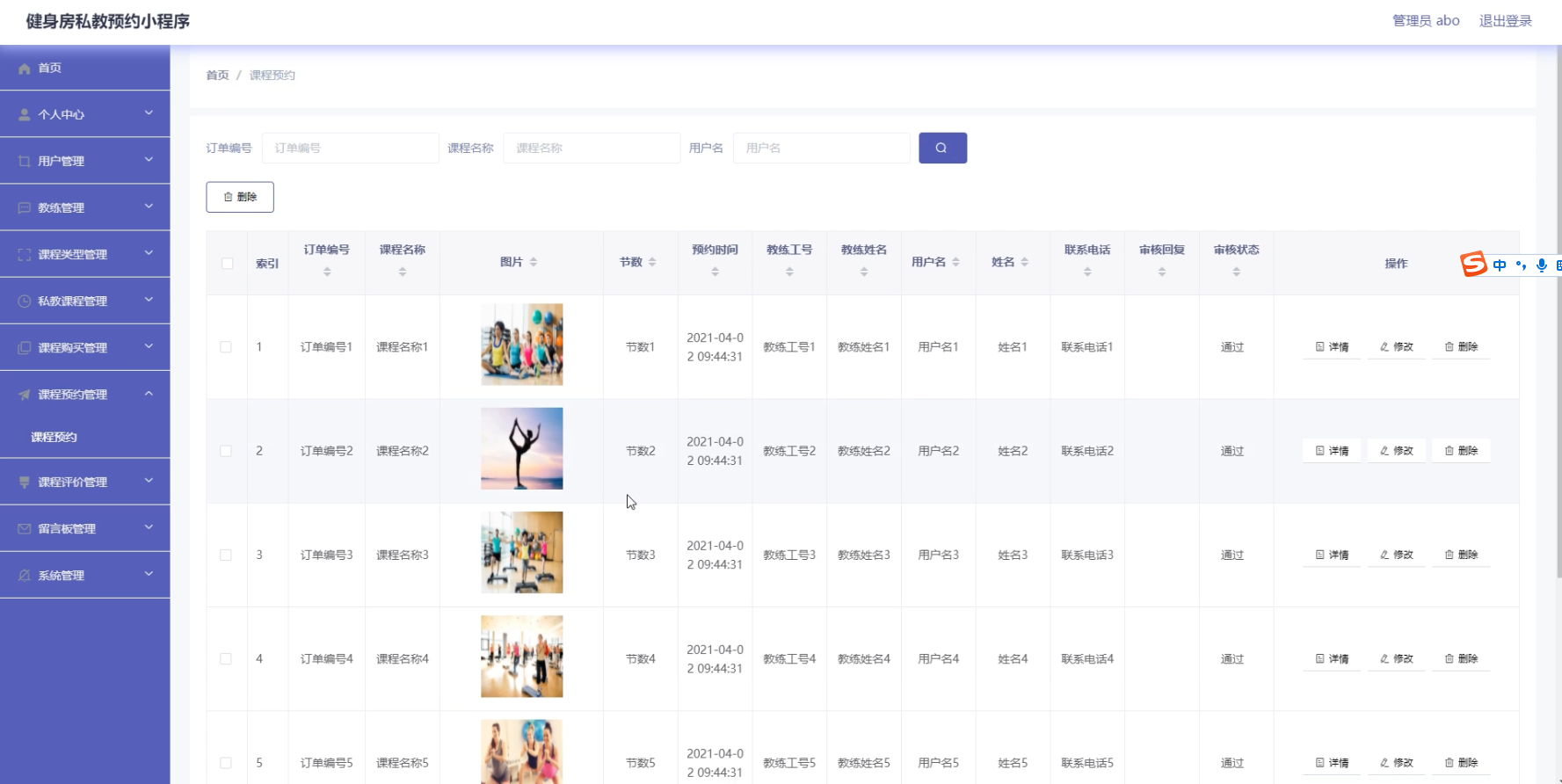Sort by 审核回复 column arrows
This screenshot has width=1562, height=784.
click(x=1162, y=272)
